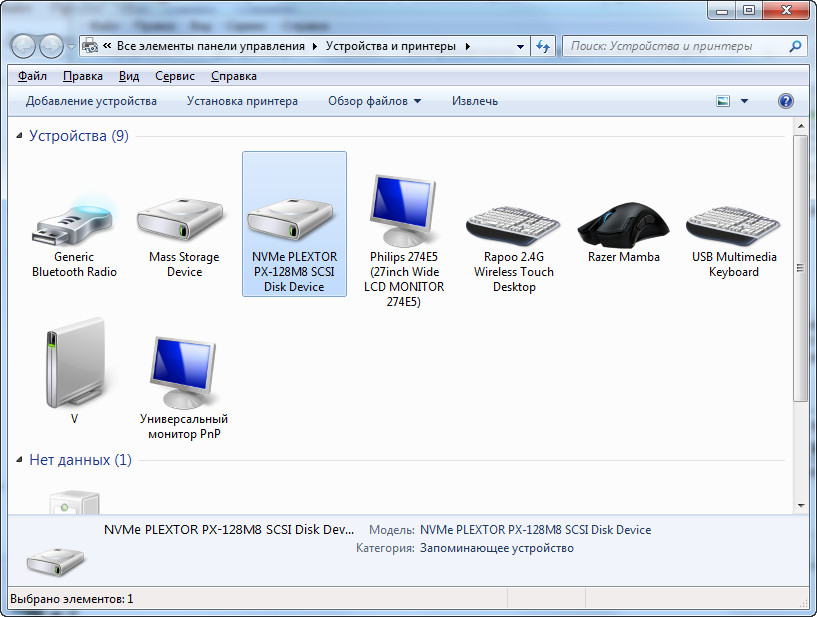Select the device icon under Нет данных

(74, 502)
